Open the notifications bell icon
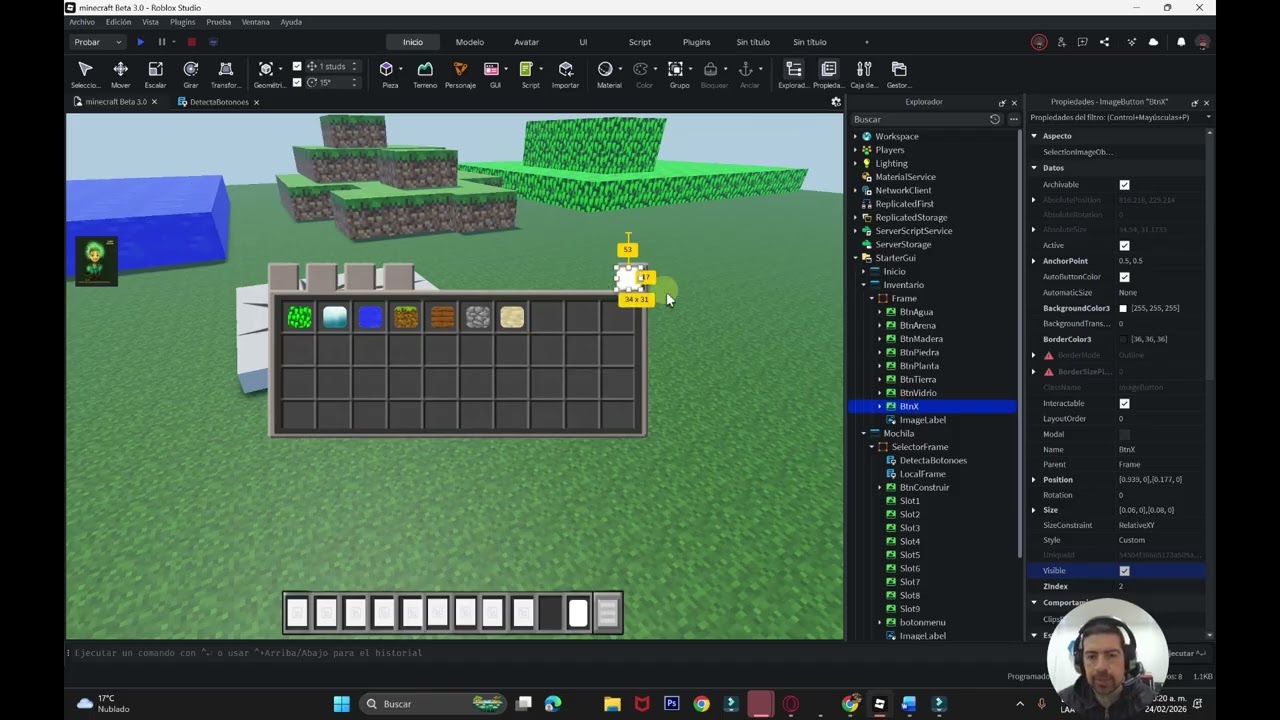This screenshot has height=720, width=1280. click(x=1181, y=42)
